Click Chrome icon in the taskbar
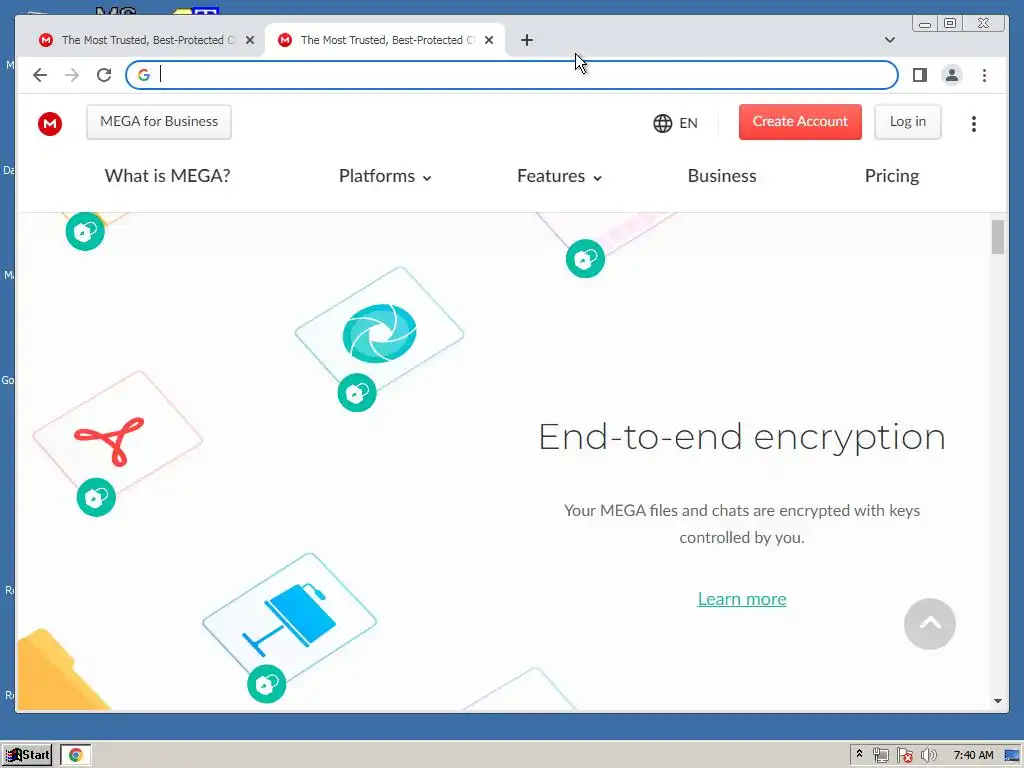This screenshot has width=1024, height=768. click(76, 755)
